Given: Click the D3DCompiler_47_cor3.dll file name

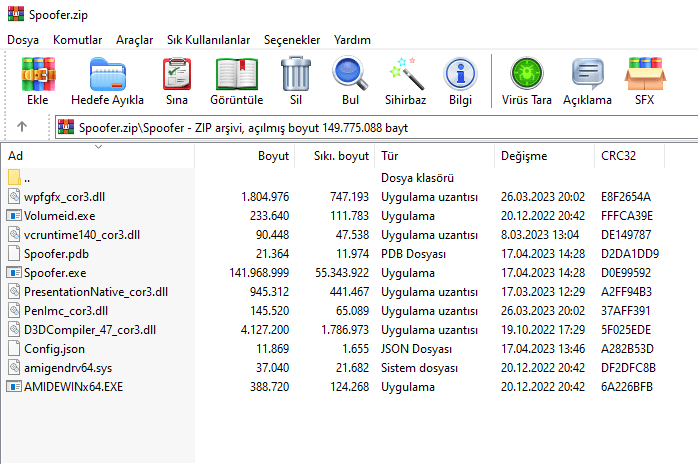Looking at the screenshot, I should (90, 330).
